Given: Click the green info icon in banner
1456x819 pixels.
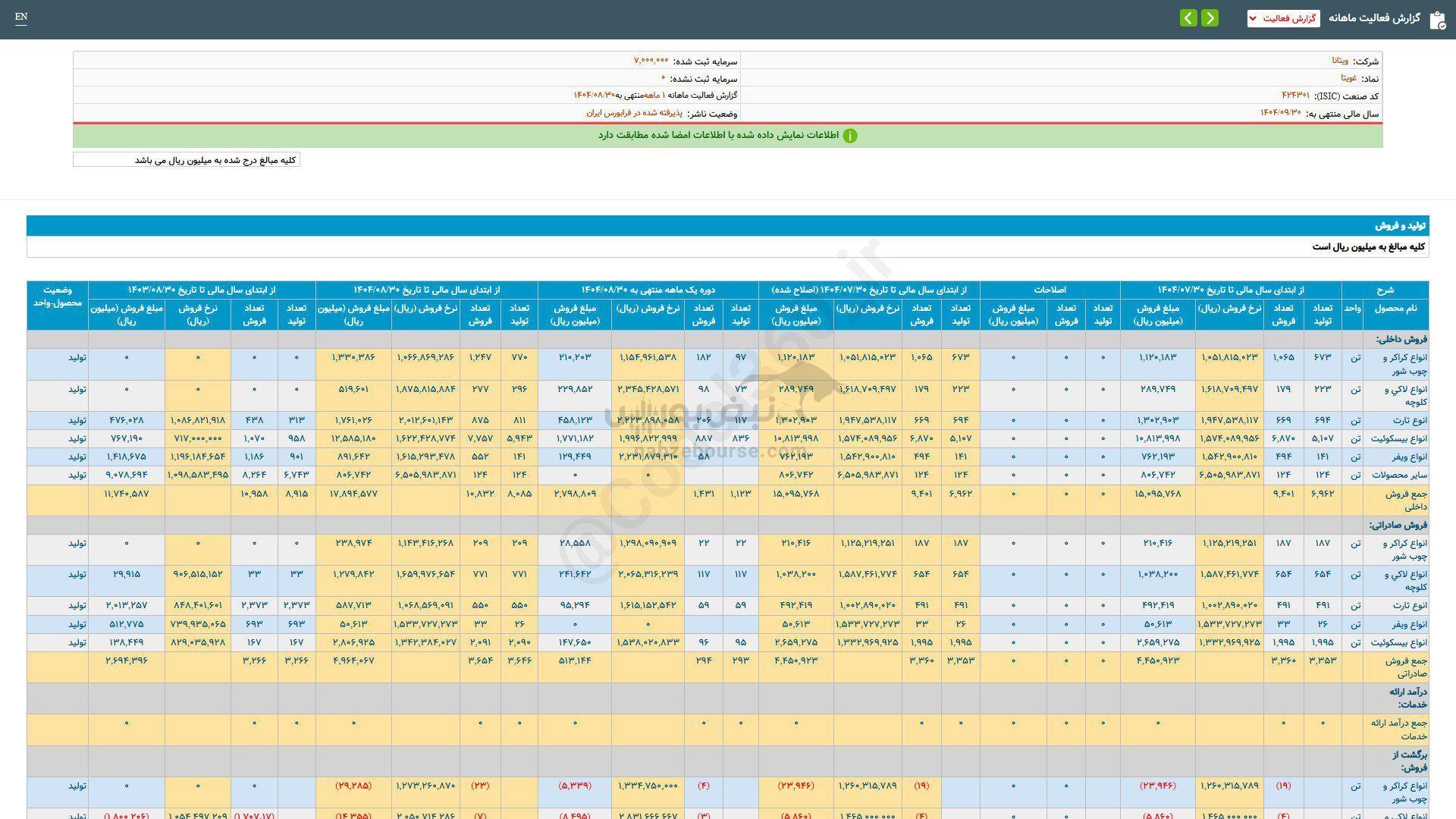Looking at the screenshot, I should (x=850, y=136).
